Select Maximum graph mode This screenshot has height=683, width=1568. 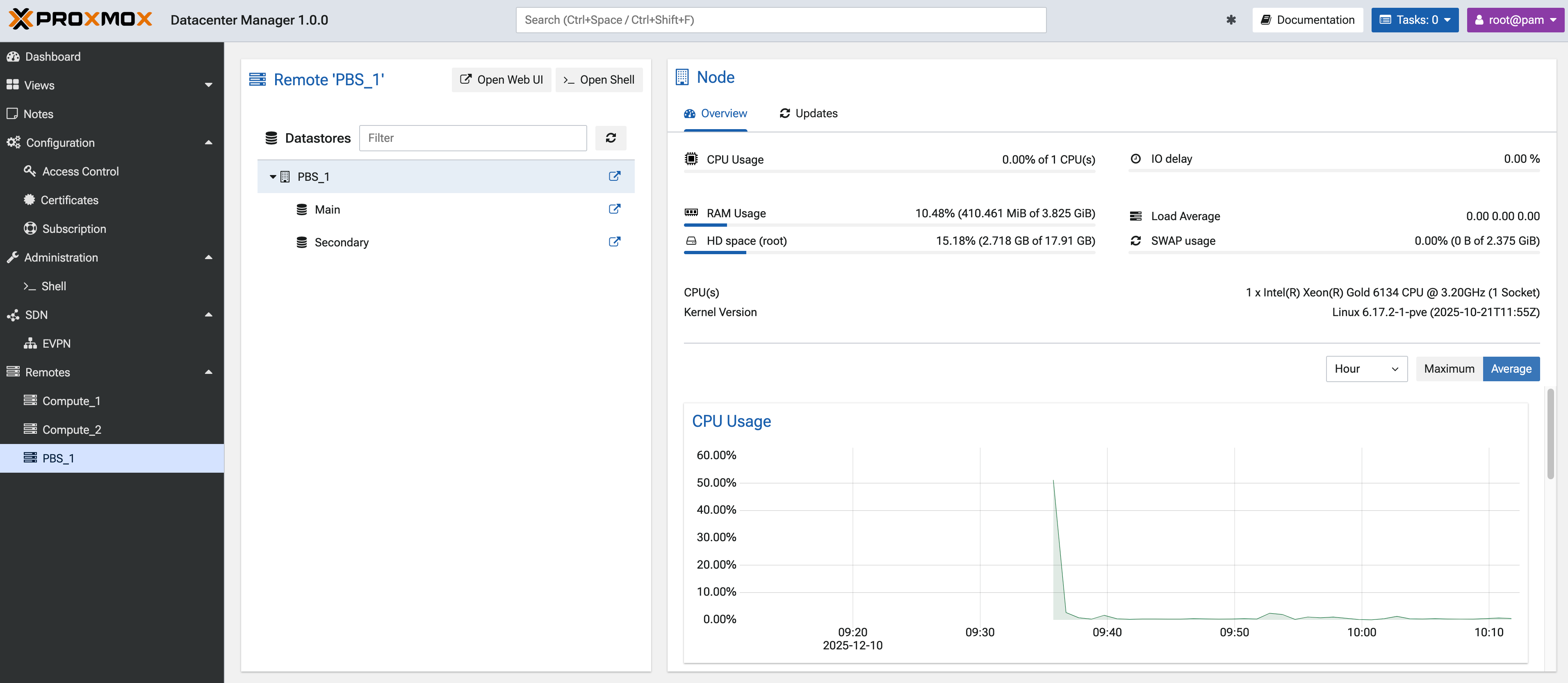pyautogui.click(x=1449, y=369)
